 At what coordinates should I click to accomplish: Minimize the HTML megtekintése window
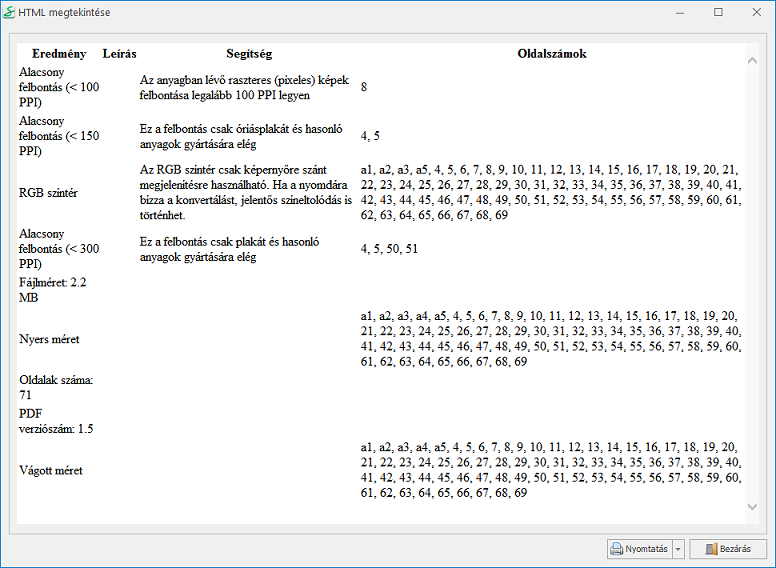(x=680, y=12)
